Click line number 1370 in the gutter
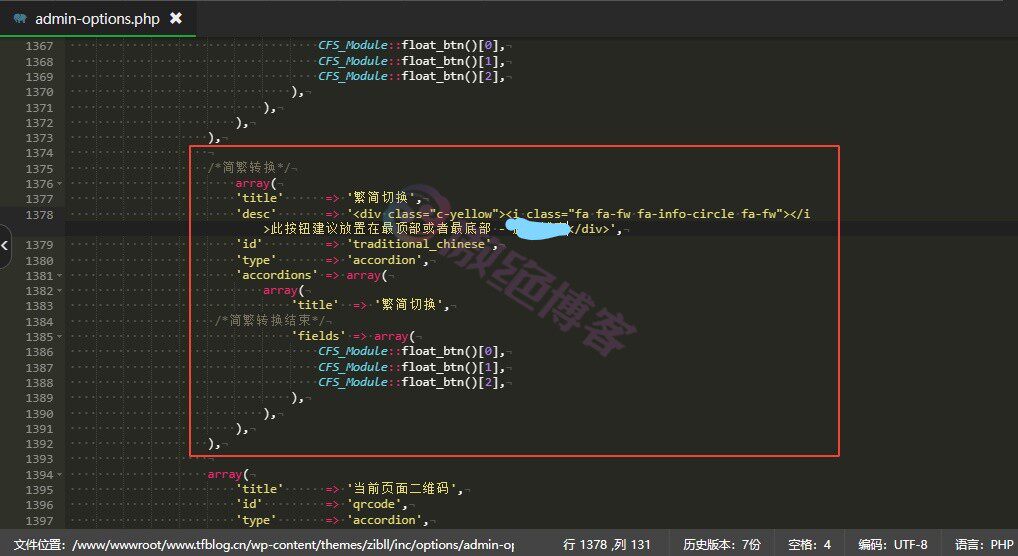The image size is (1018, 556). 40,92
